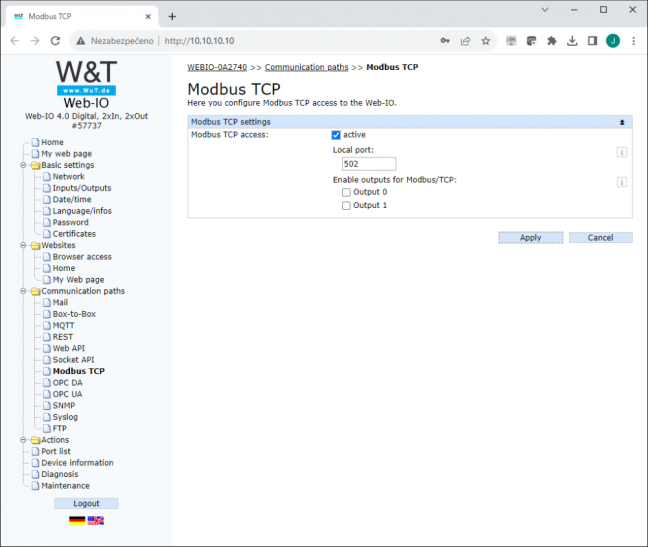Open Date/time settings page

(x=72, y=200)
